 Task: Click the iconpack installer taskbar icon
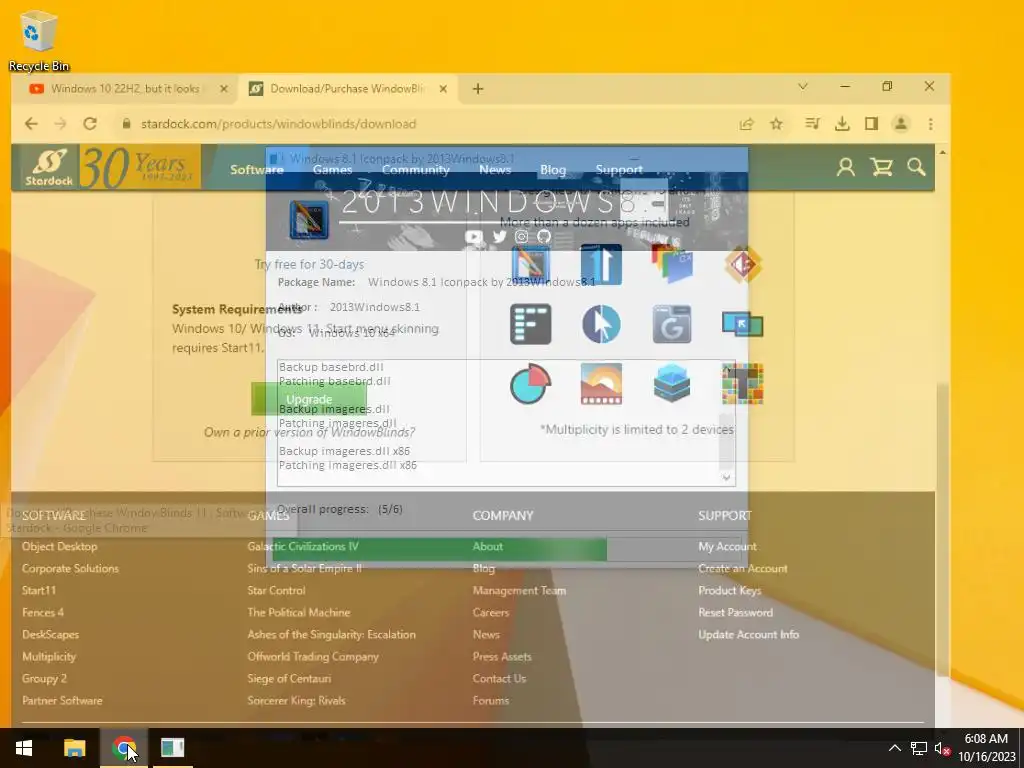172,748
